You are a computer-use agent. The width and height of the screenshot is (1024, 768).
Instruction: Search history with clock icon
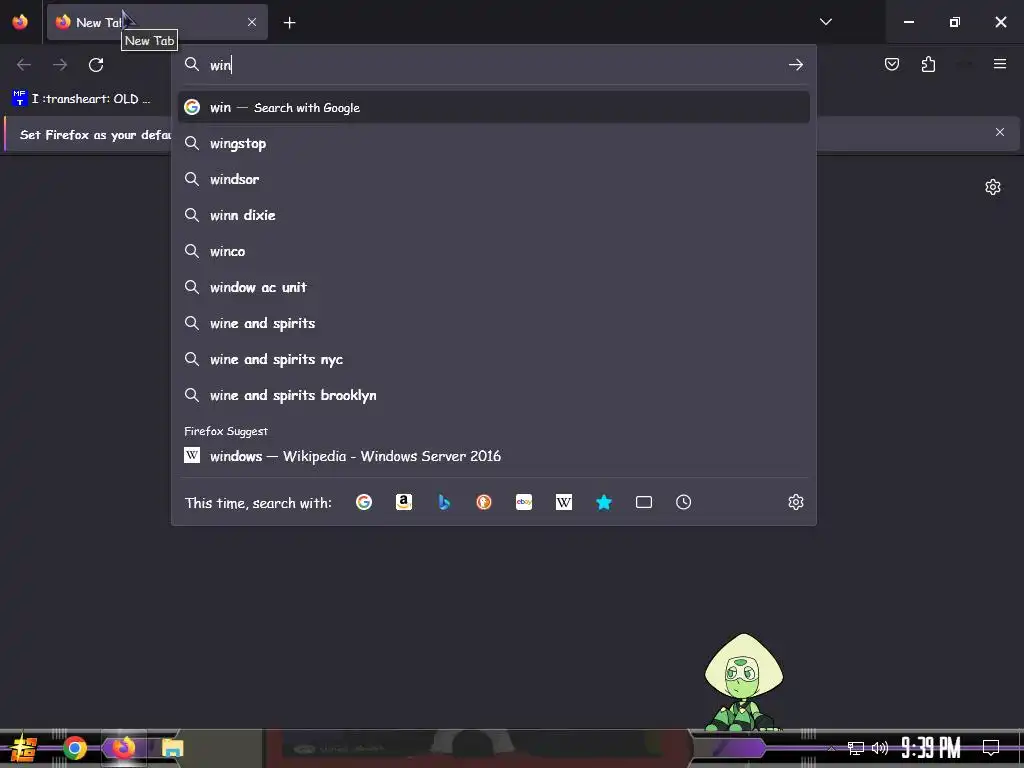684,502
